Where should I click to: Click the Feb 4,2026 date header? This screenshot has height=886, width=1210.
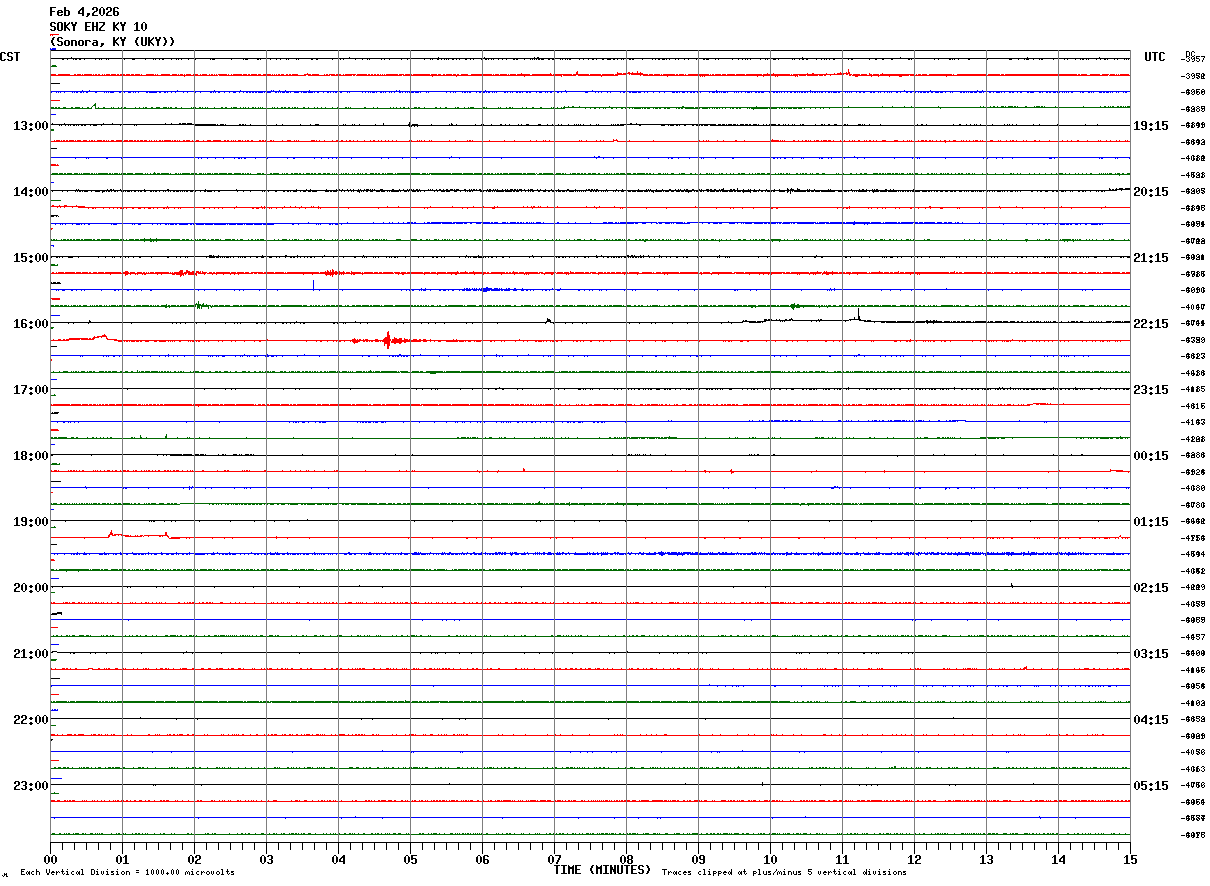(x=84, y=12)
